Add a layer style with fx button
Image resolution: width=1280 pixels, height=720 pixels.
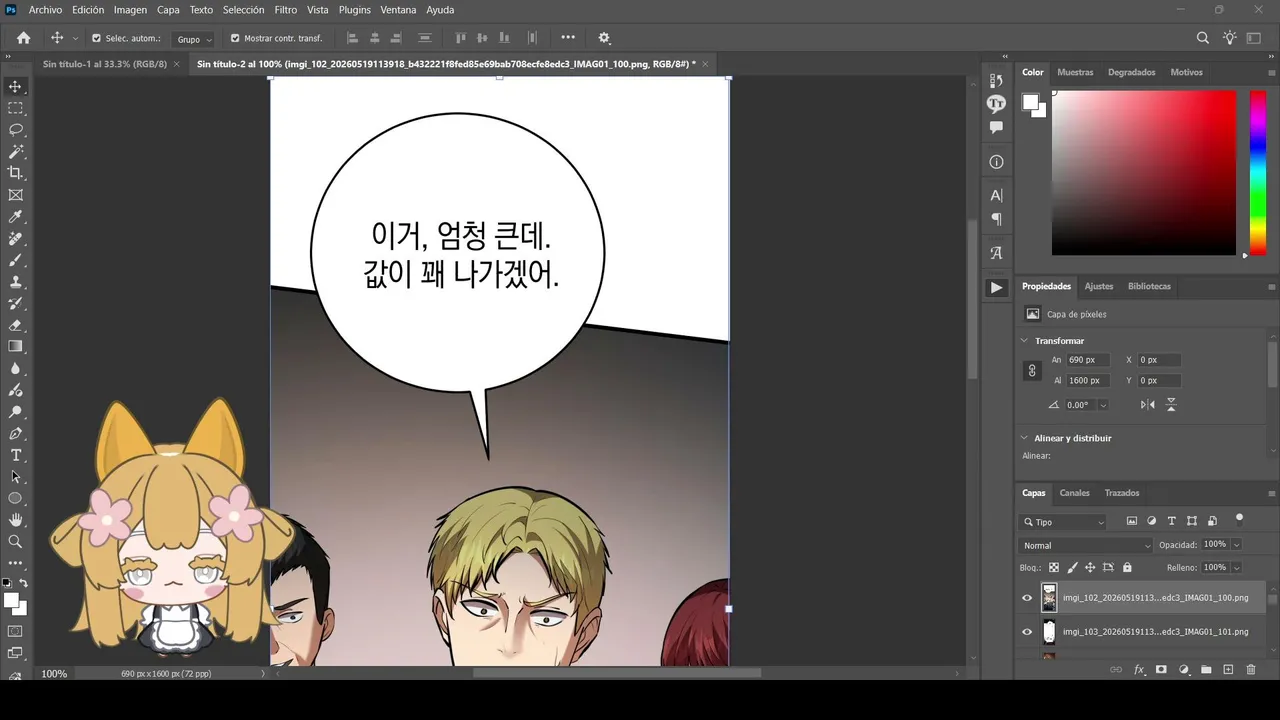[x=1139, y=669]
